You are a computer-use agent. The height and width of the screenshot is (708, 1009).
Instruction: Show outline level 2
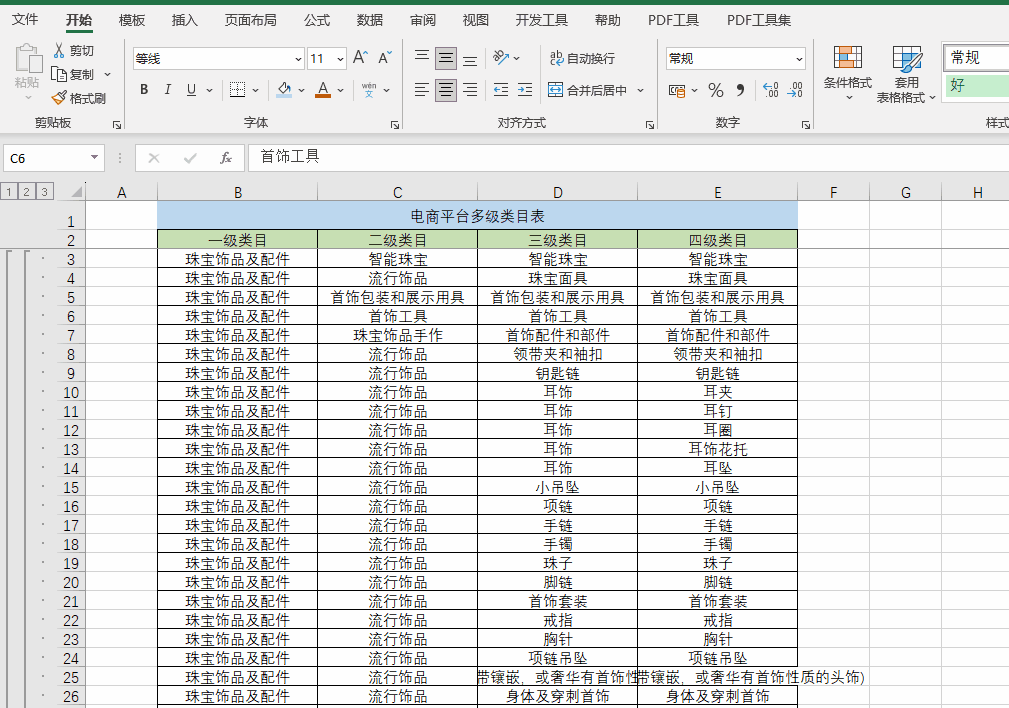pyautogui.click(x=26, y=192)
